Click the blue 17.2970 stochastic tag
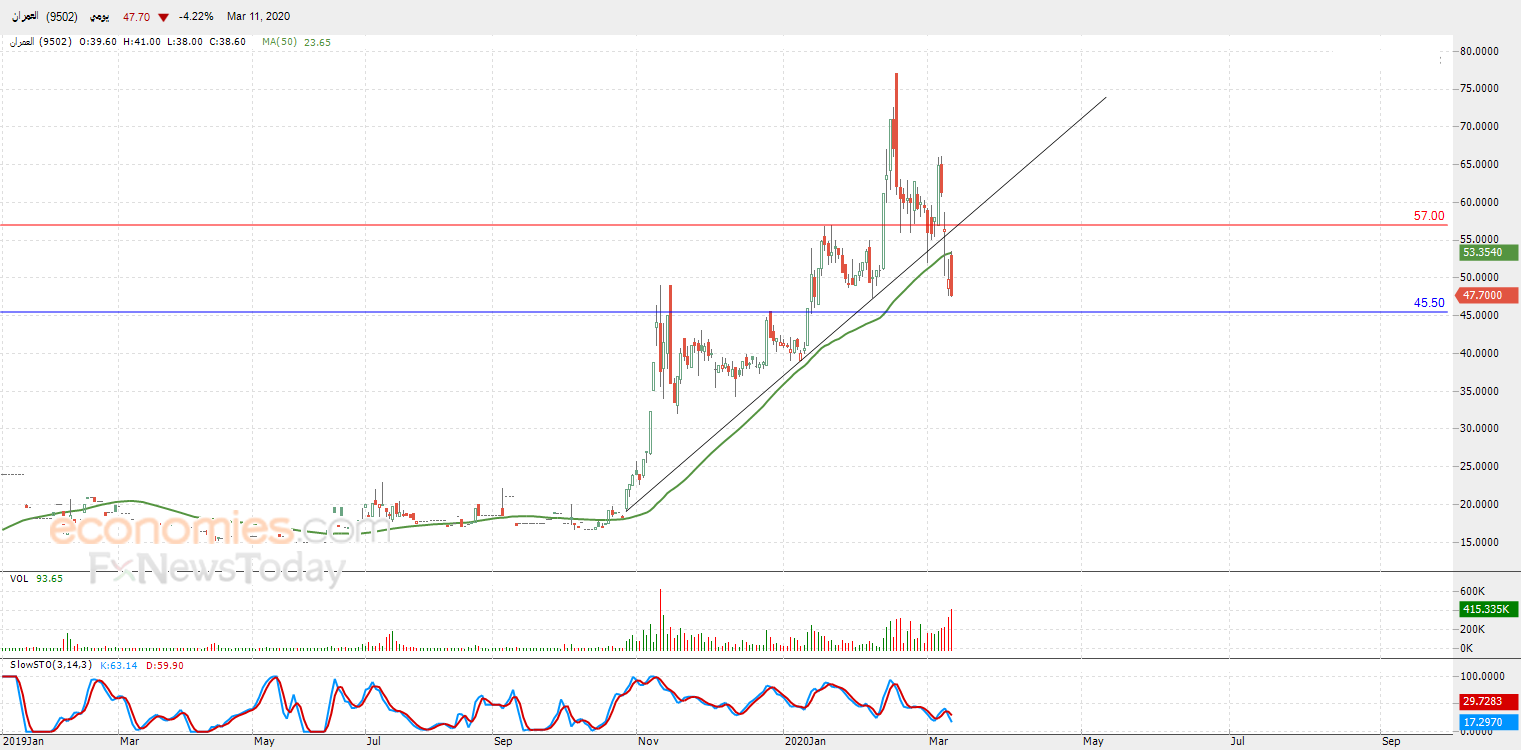 [x=1488, y=721]
